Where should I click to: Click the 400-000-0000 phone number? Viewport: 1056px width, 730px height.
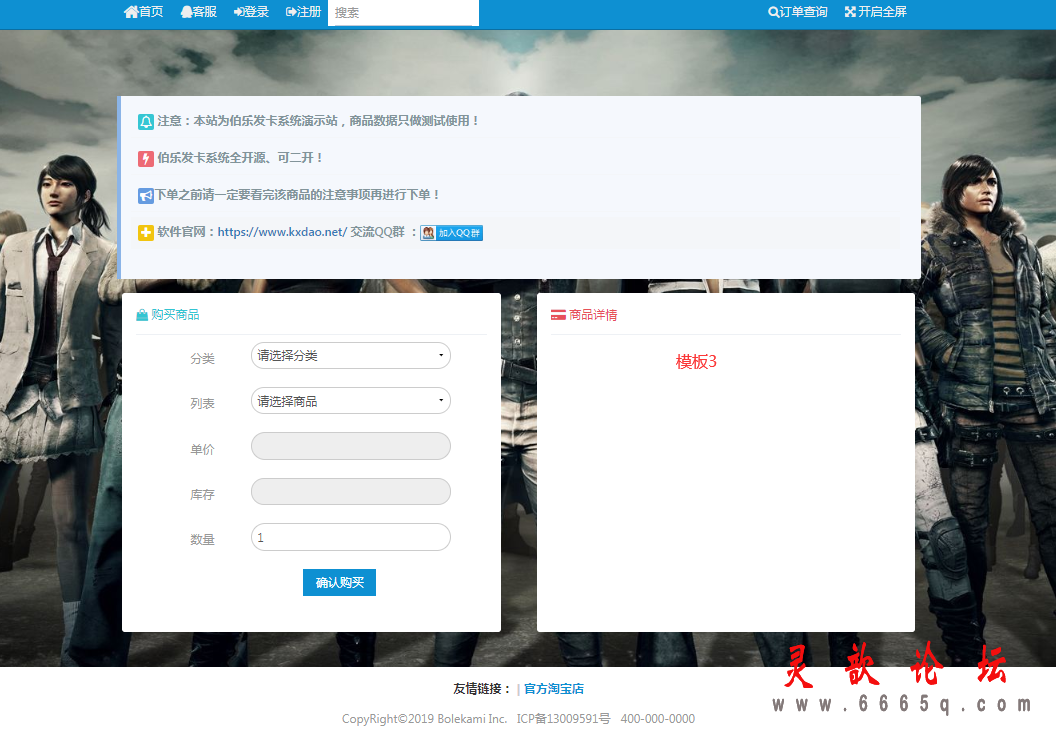(x=658, y=719)
